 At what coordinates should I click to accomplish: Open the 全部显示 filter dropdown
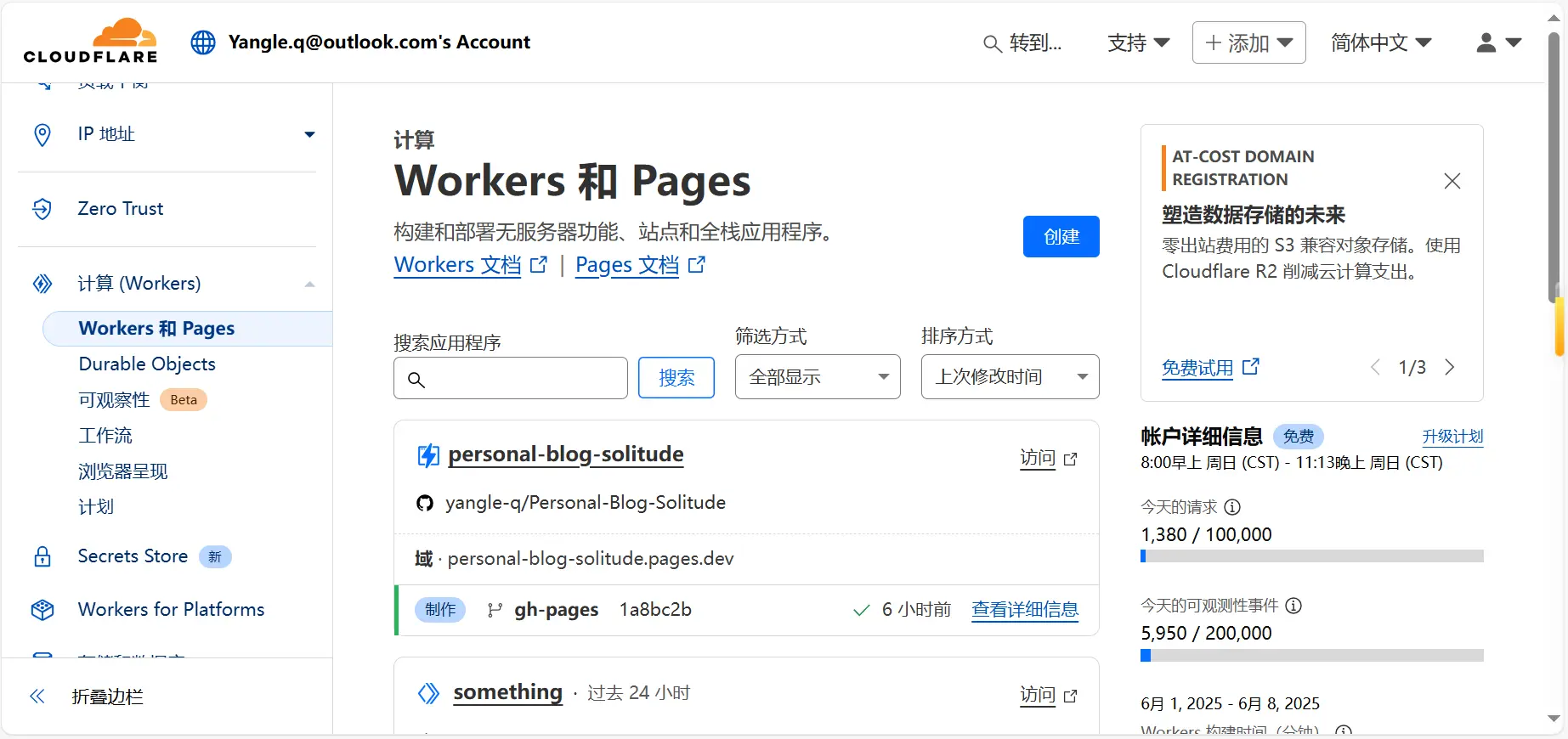click(818, 376)
